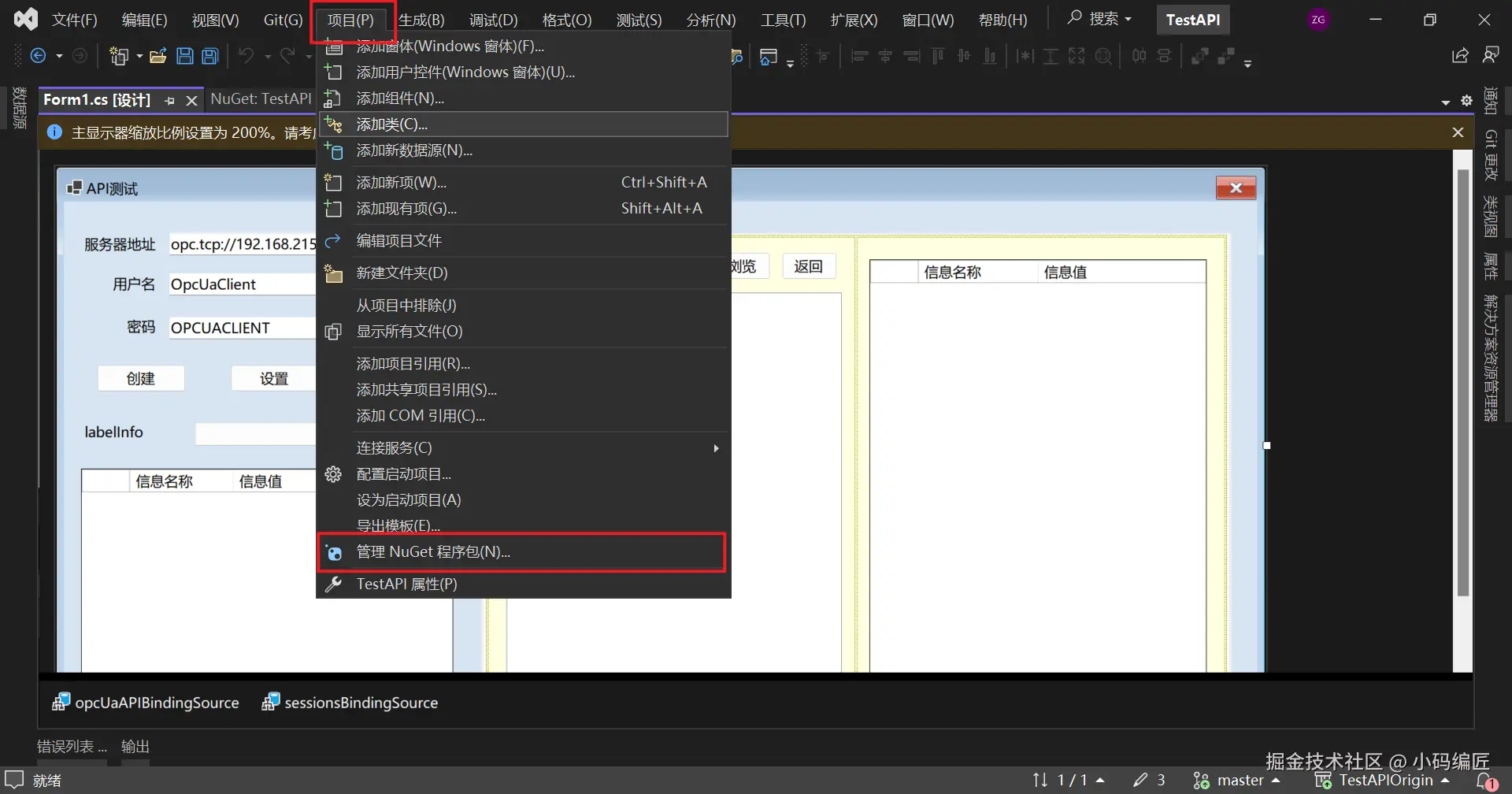Open the 1/1 push-pull status dropdown

pos(1068,781)
